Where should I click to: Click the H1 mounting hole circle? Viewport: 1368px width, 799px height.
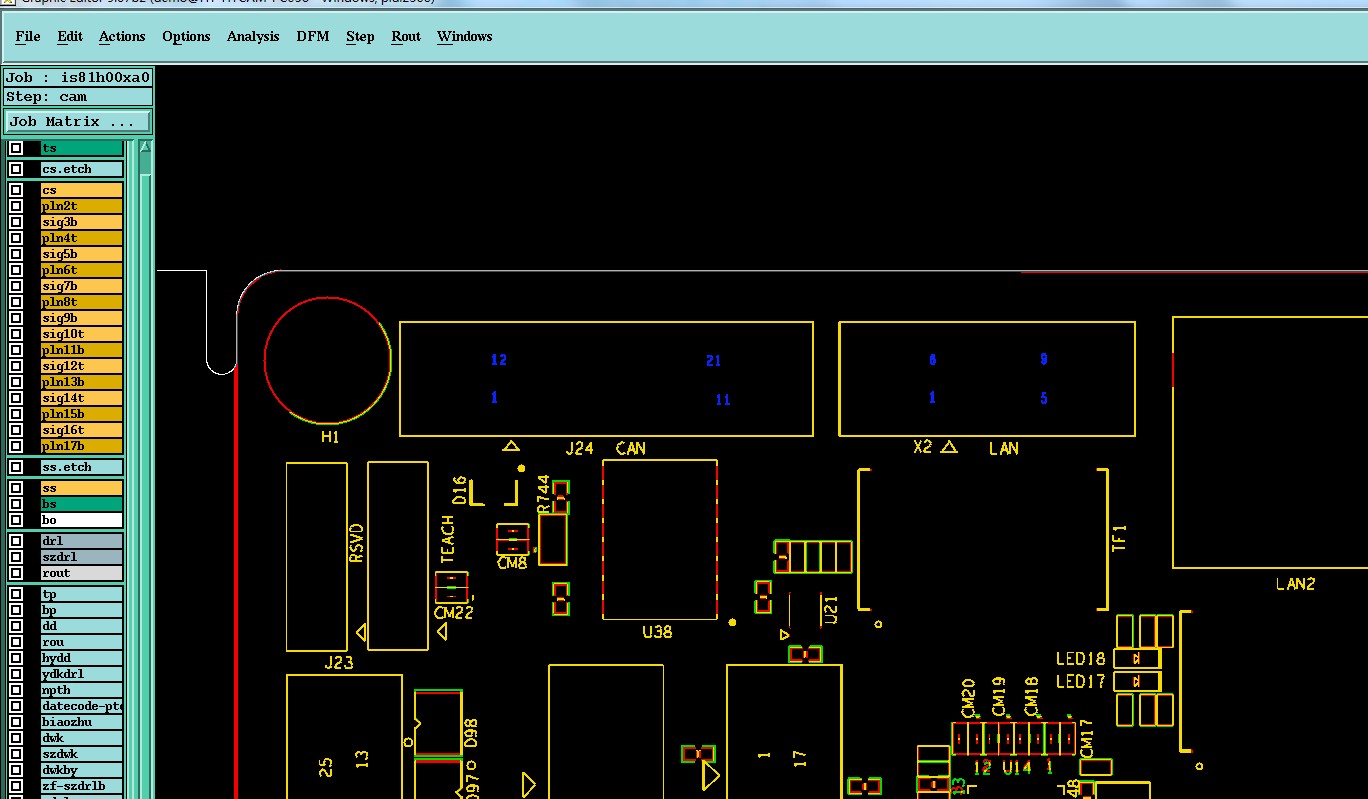click(x=327, y=360)
